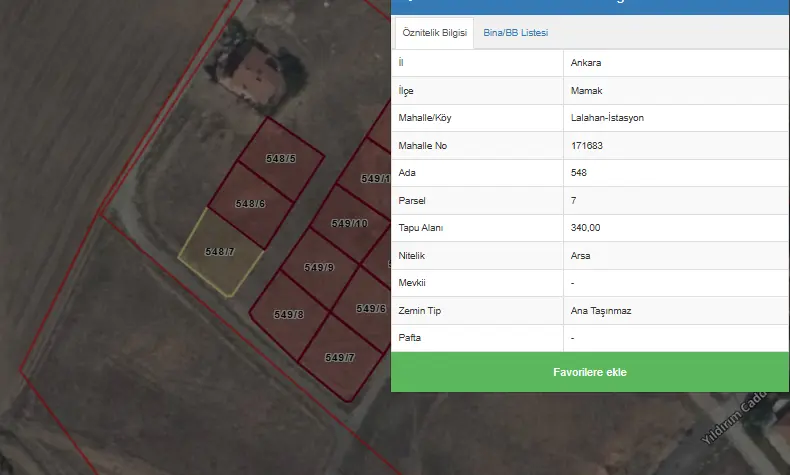Click the 'Ana Taşınmaz' value

point(601,311)
